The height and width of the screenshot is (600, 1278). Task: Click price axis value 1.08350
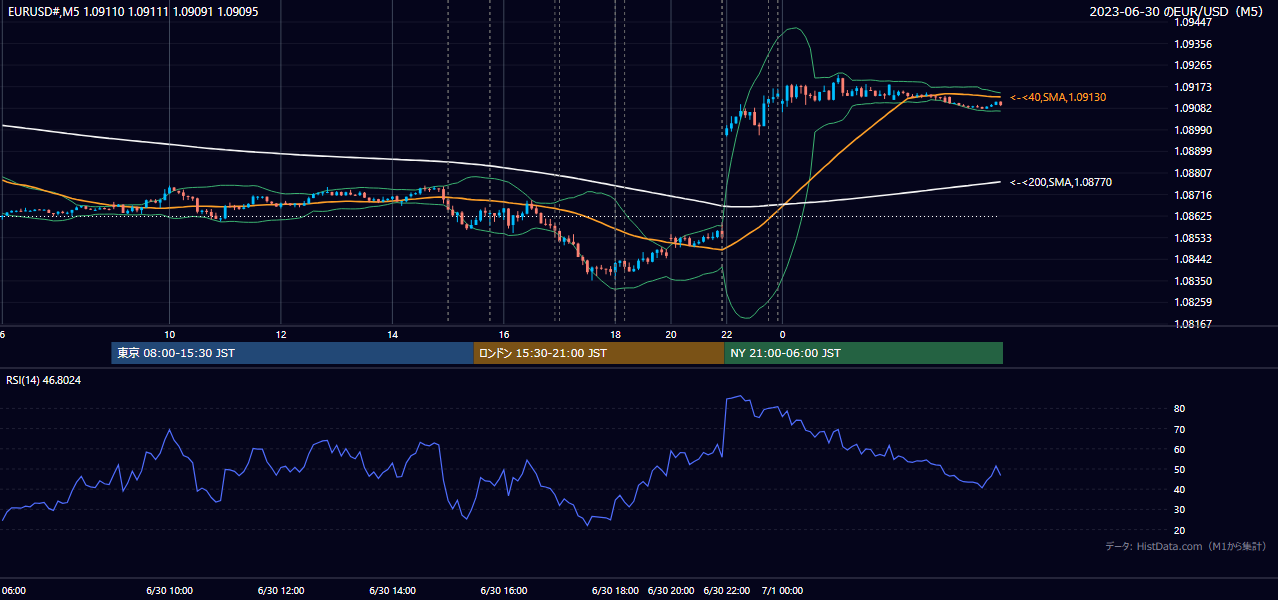1193,281
